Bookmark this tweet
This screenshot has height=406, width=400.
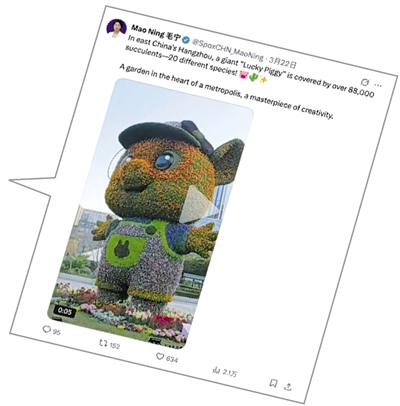(273, 383)
